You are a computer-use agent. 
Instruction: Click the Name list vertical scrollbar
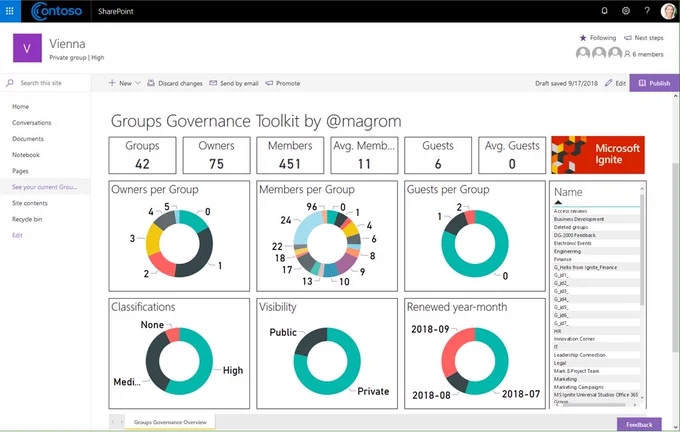pyautogui.click(x=642, y=249)
